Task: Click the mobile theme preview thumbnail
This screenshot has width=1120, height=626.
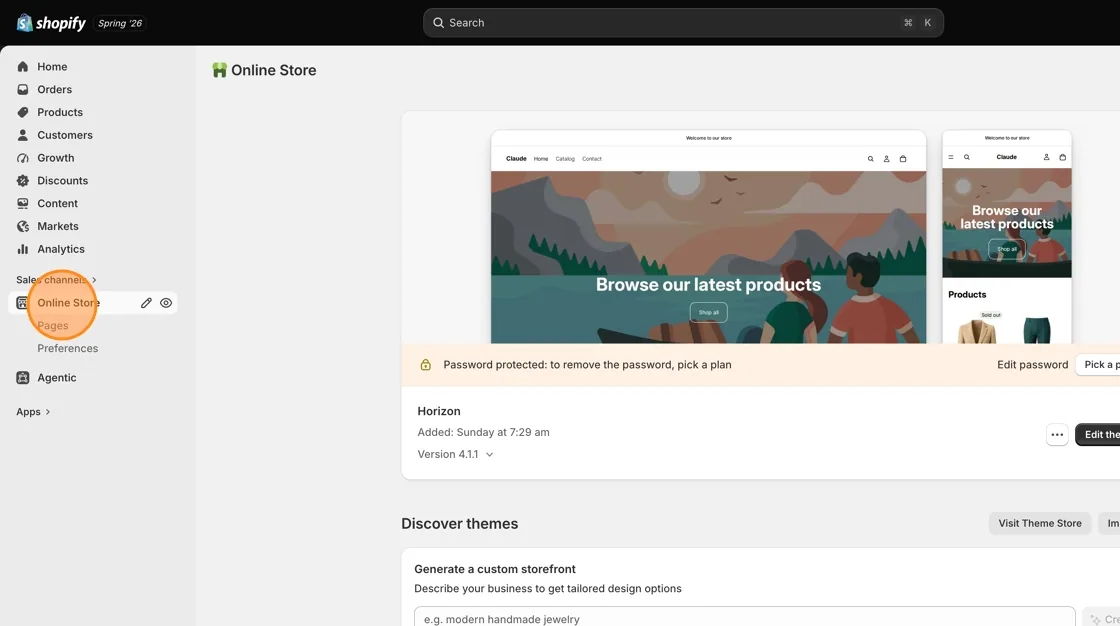Action: click(x=1007, y=237)
